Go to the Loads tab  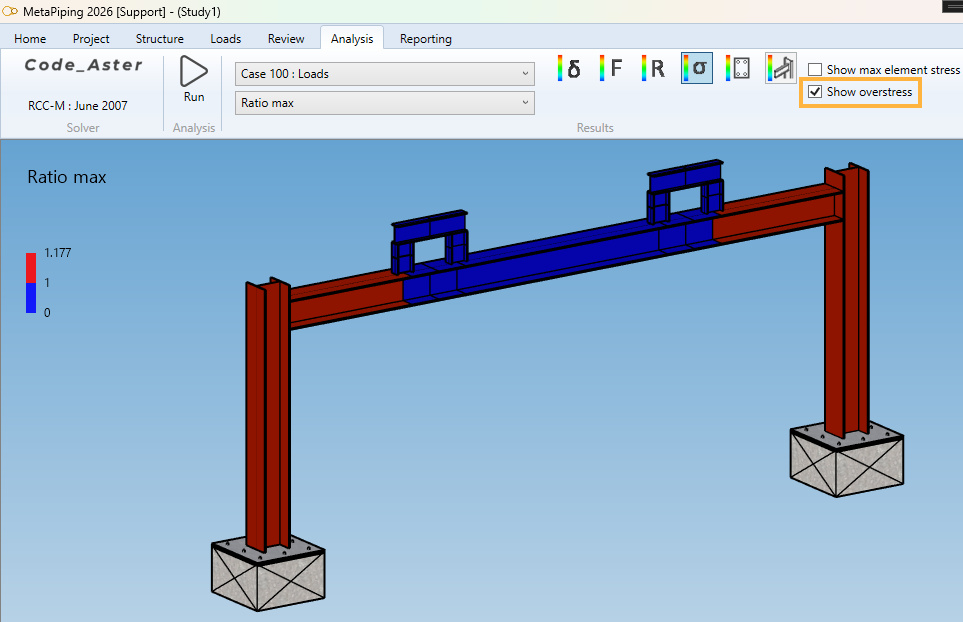[225, 39]
